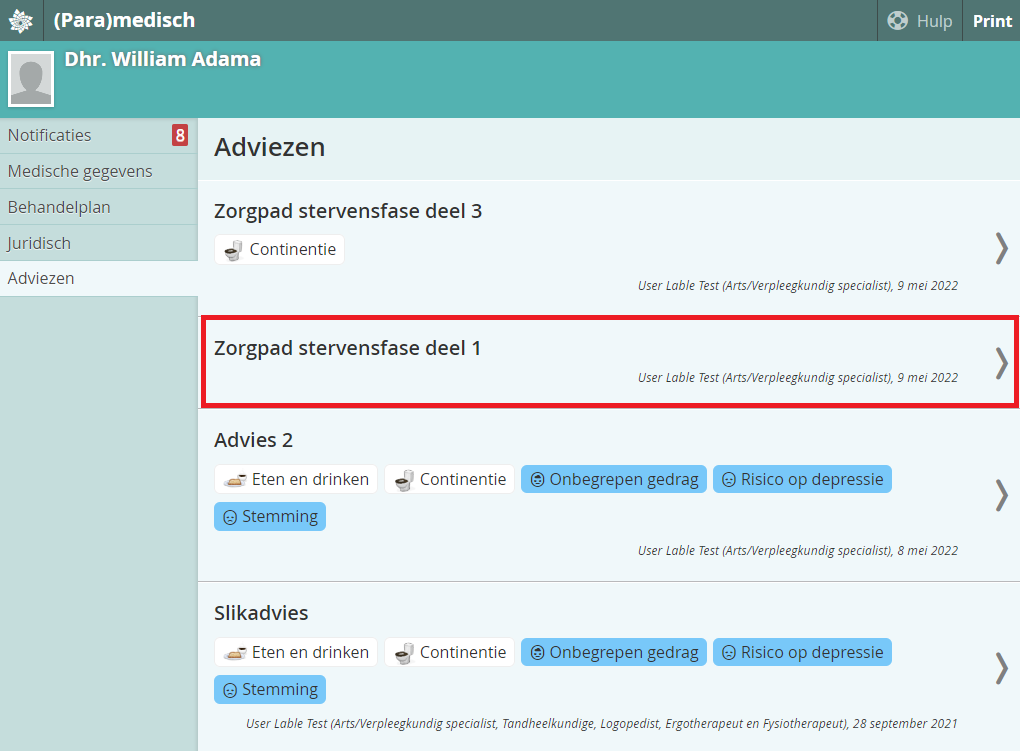Viewport: 1020px width, 751px height.
Task: Click food icon in Slikadvies tag
Action: coord(235,653)
